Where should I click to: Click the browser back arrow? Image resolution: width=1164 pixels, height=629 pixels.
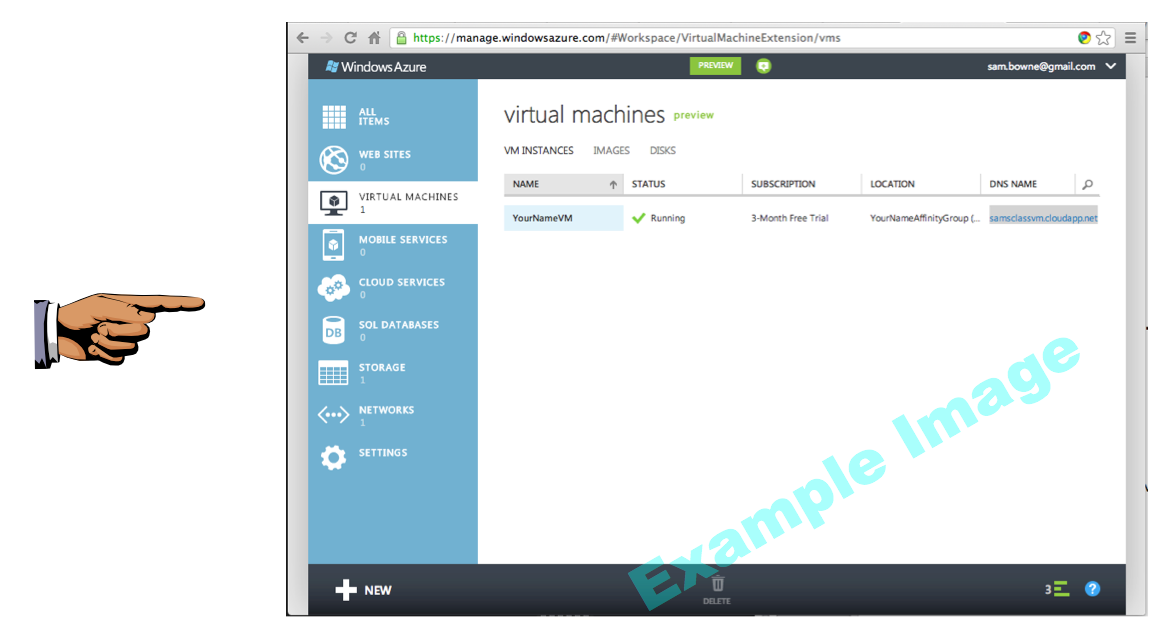tap(302, 38)
